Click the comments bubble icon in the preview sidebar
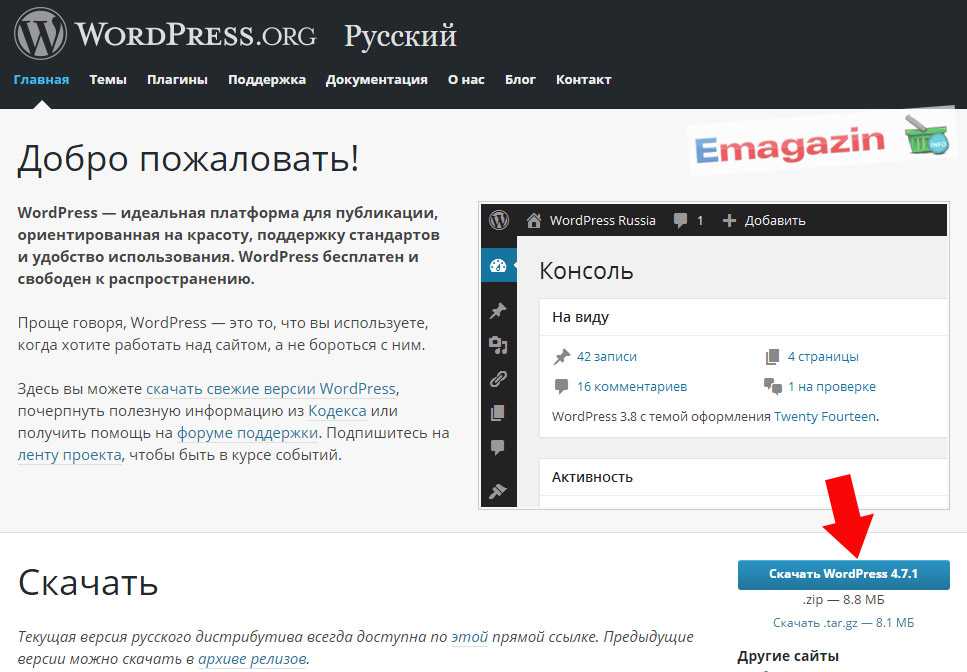This screenshot has height=672, width=967. click(498, 447)
